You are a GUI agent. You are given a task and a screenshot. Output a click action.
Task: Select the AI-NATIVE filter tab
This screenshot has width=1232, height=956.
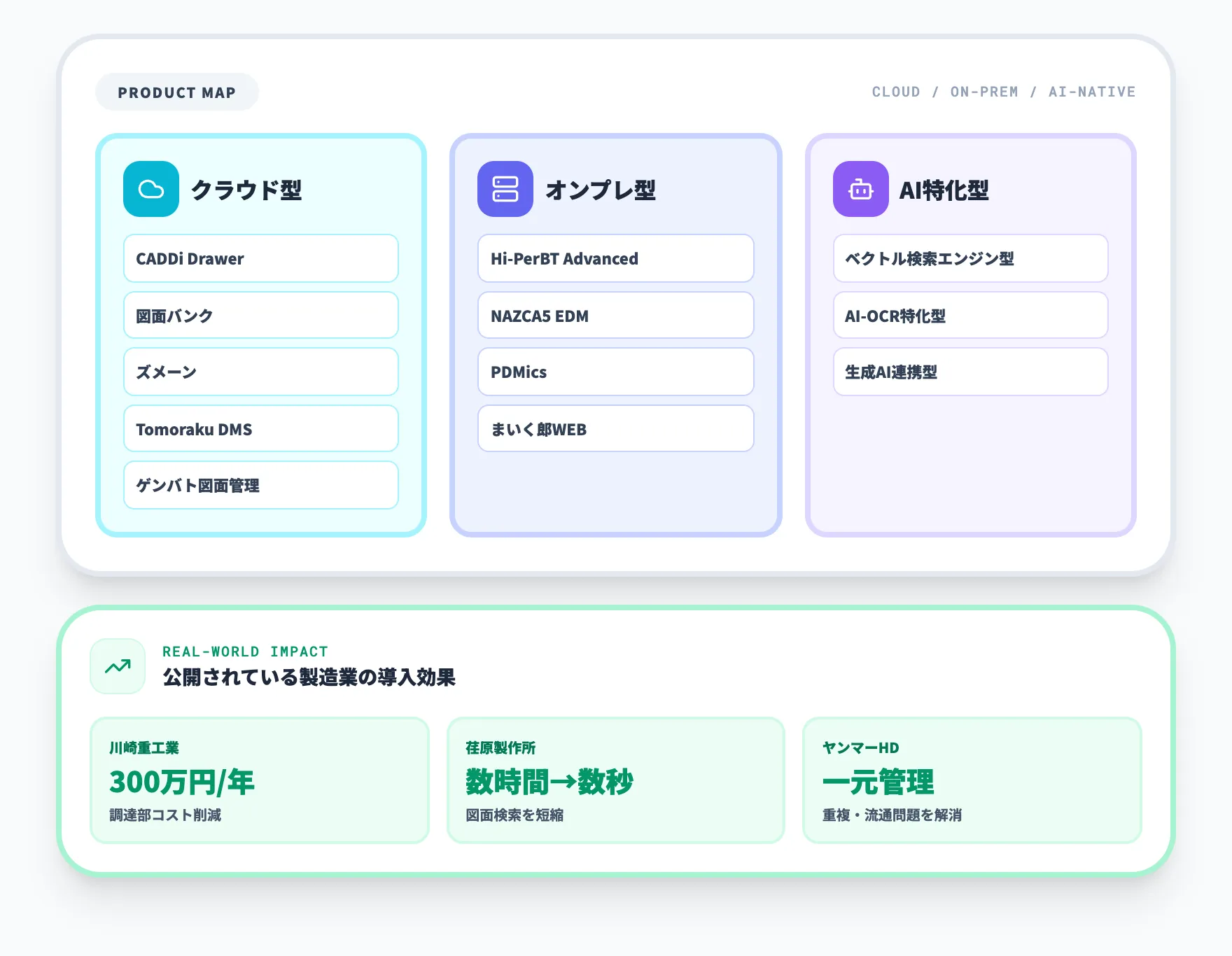pyautogui.click(x=1091, y=92)
